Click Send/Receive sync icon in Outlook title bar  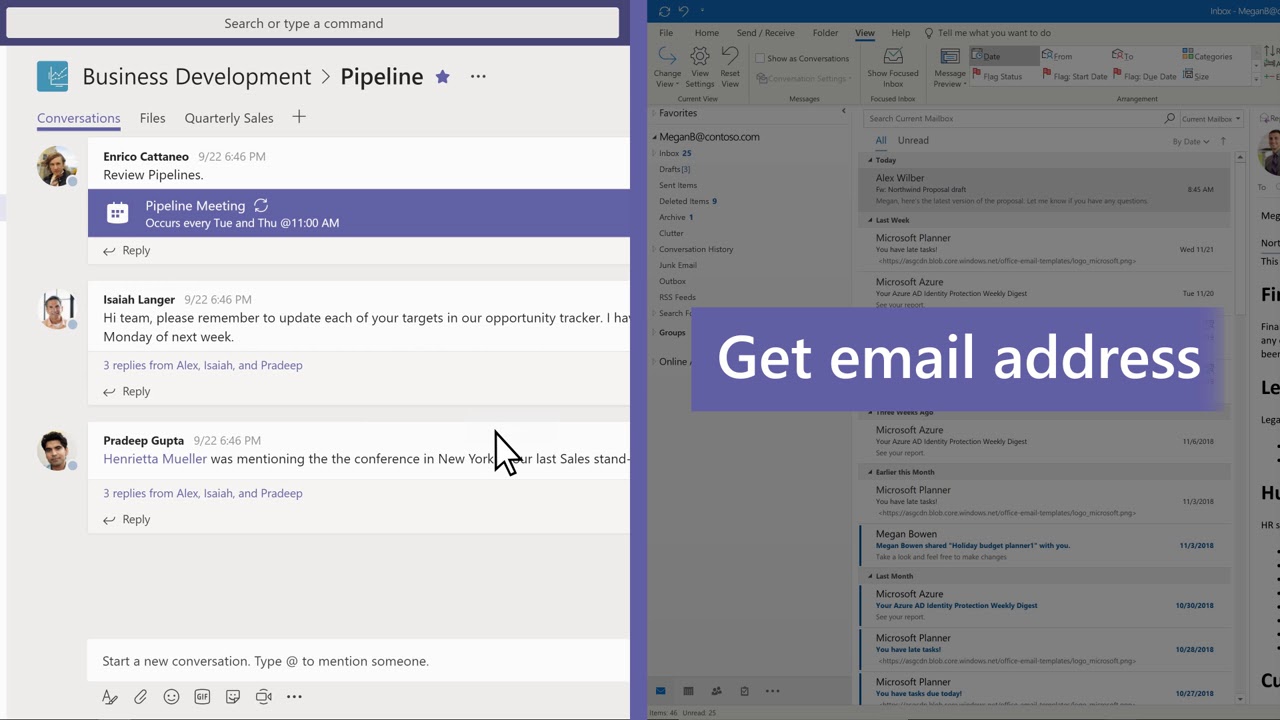[x=665, y=11]
